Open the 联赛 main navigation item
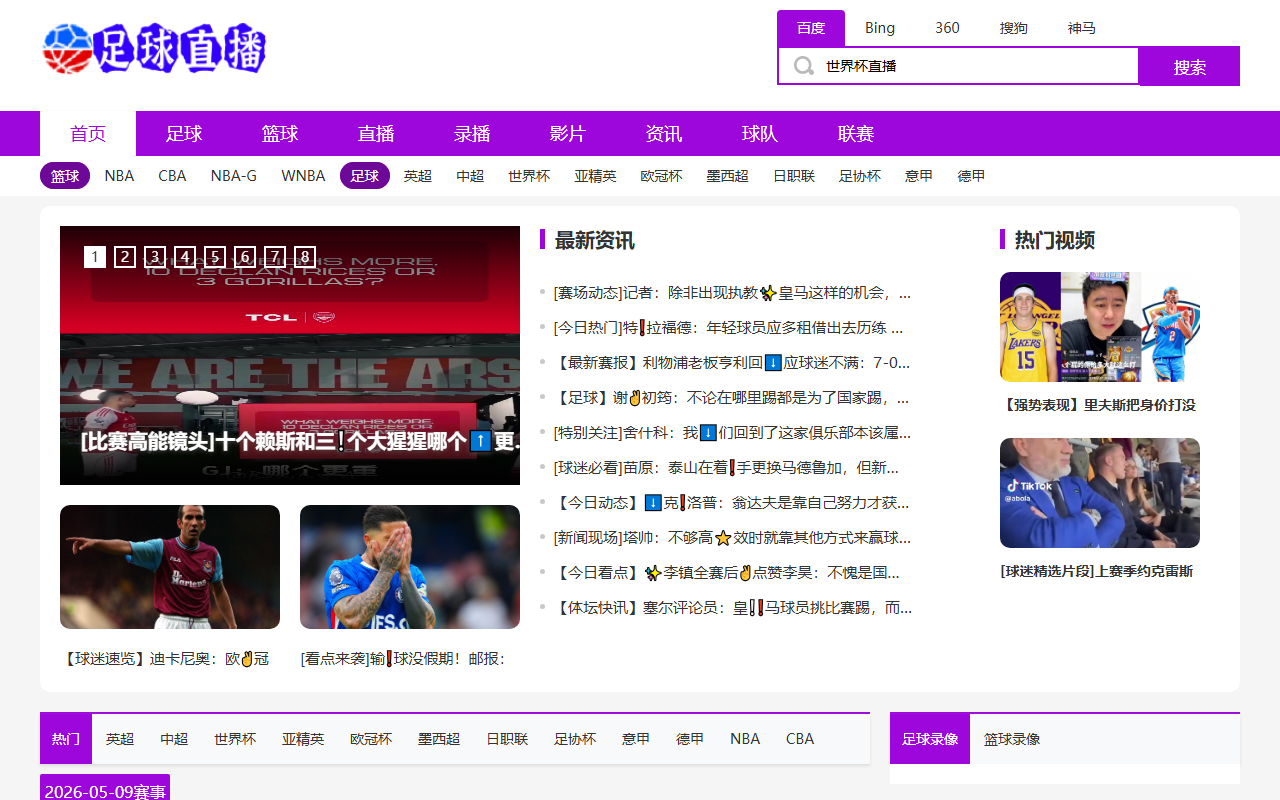The height and width of the screenshot is (800, 1280). [x=856, y=134]
